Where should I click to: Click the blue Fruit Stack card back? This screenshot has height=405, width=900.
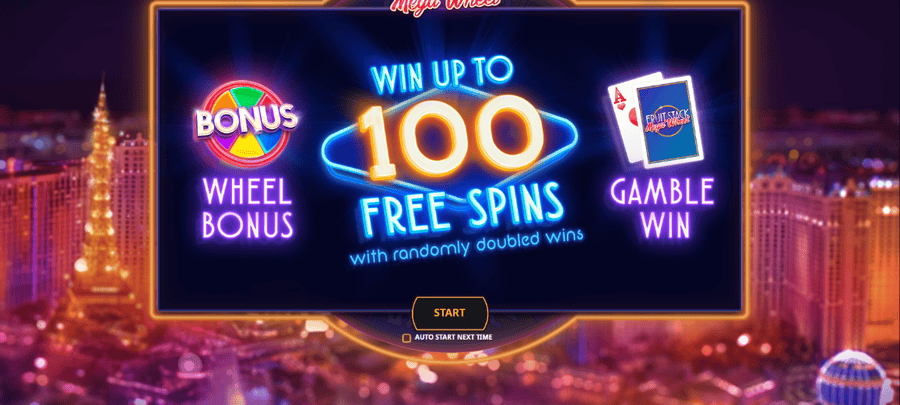pyautogui.click(x=670, y=122)
